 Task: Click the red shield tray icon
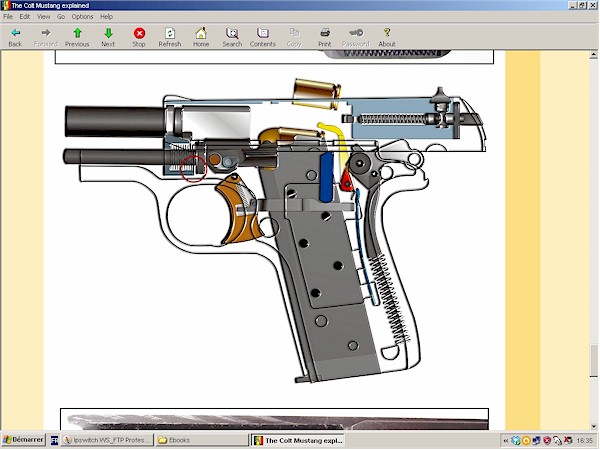(x=547, y=441)
